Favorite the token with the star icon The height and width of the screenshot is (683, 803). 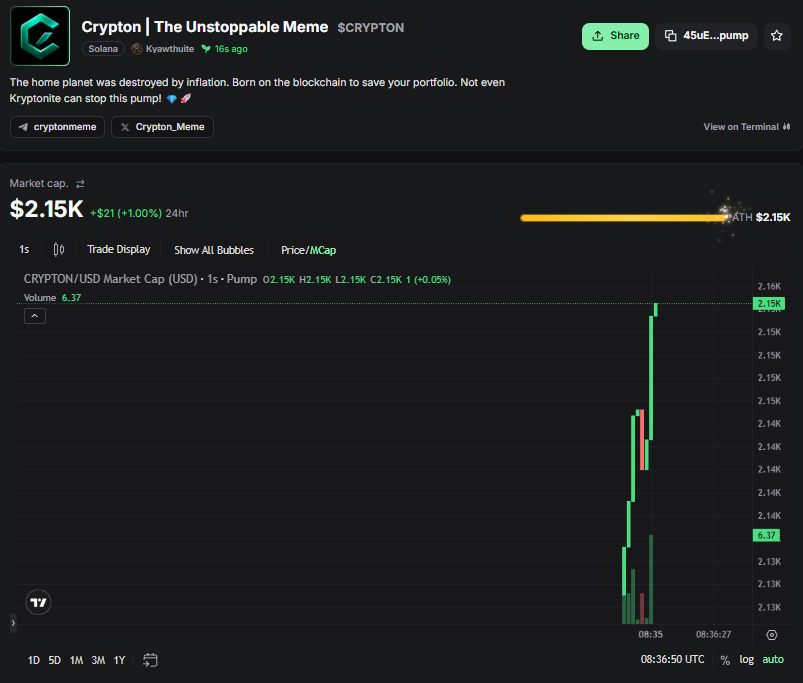tap(777, 36)
